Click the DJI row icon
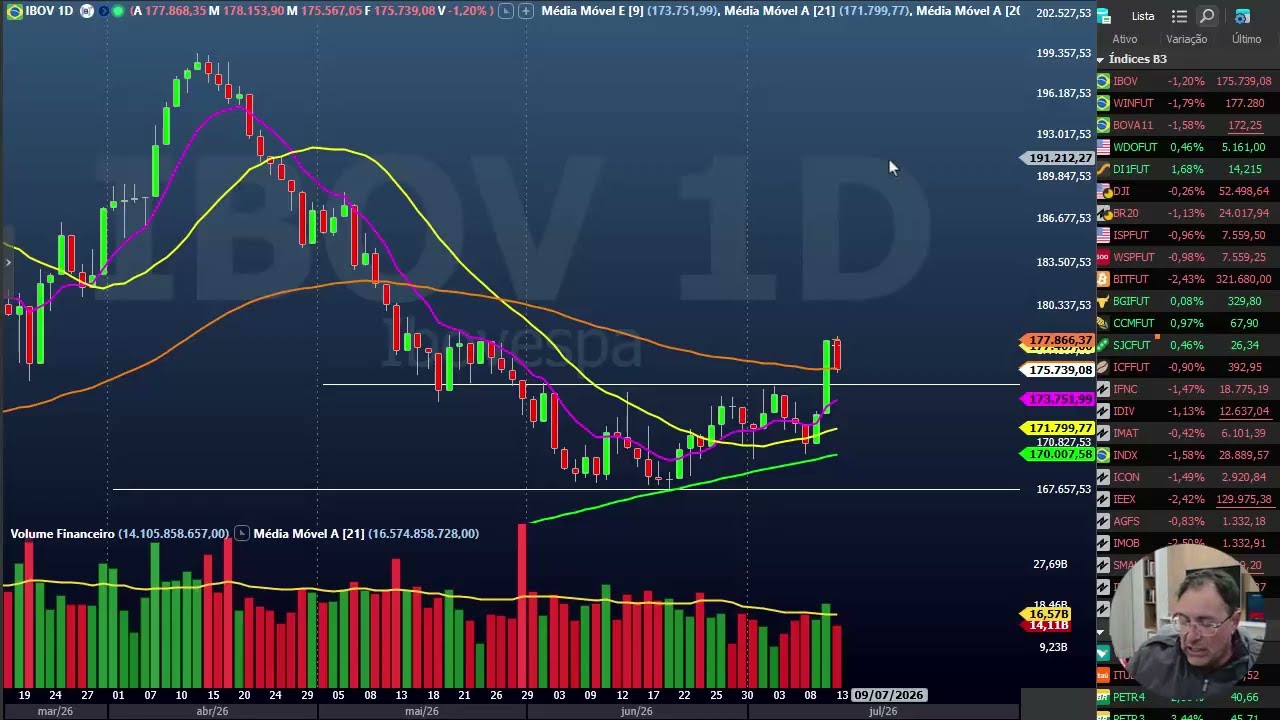1280x720 pixels. click(1103, 191)
